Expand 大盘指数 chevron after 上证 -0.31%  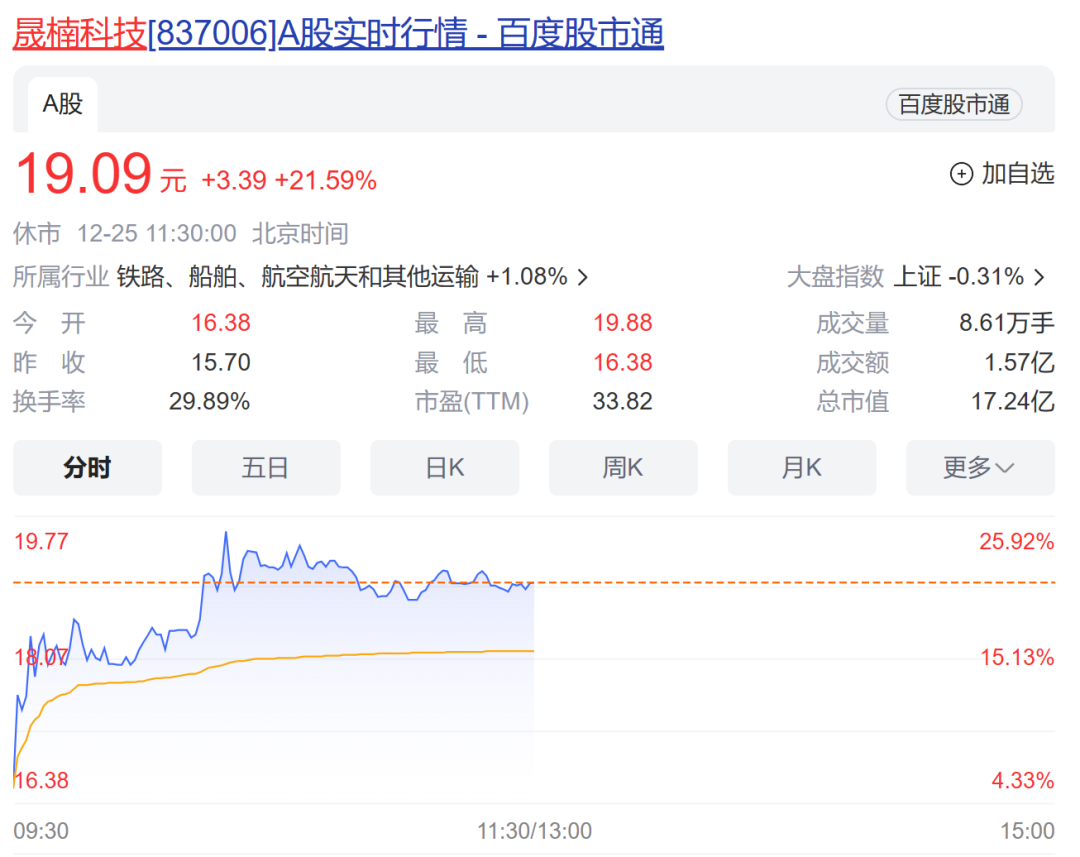coord(1039,278)
